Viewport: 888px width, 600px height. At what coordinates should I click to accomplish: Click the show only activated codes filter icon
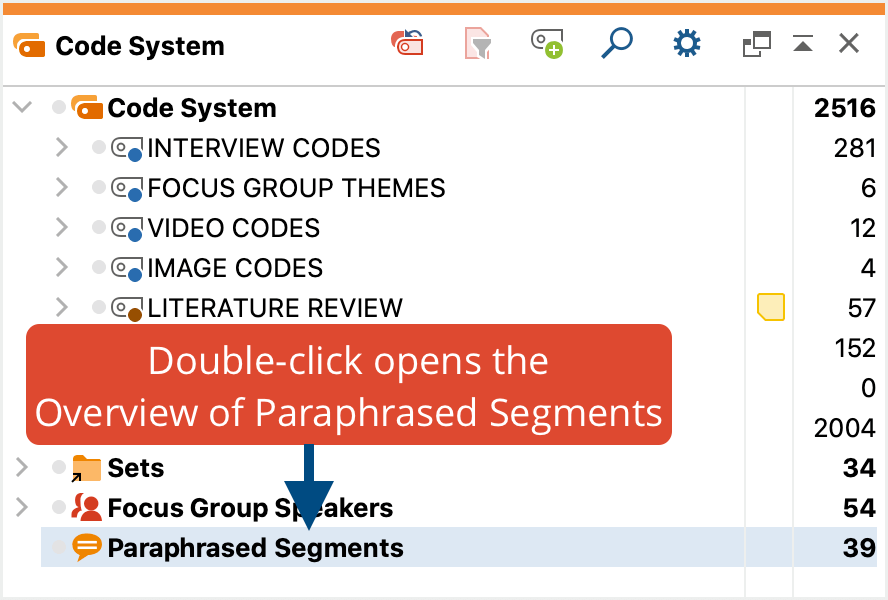(477, 43)
